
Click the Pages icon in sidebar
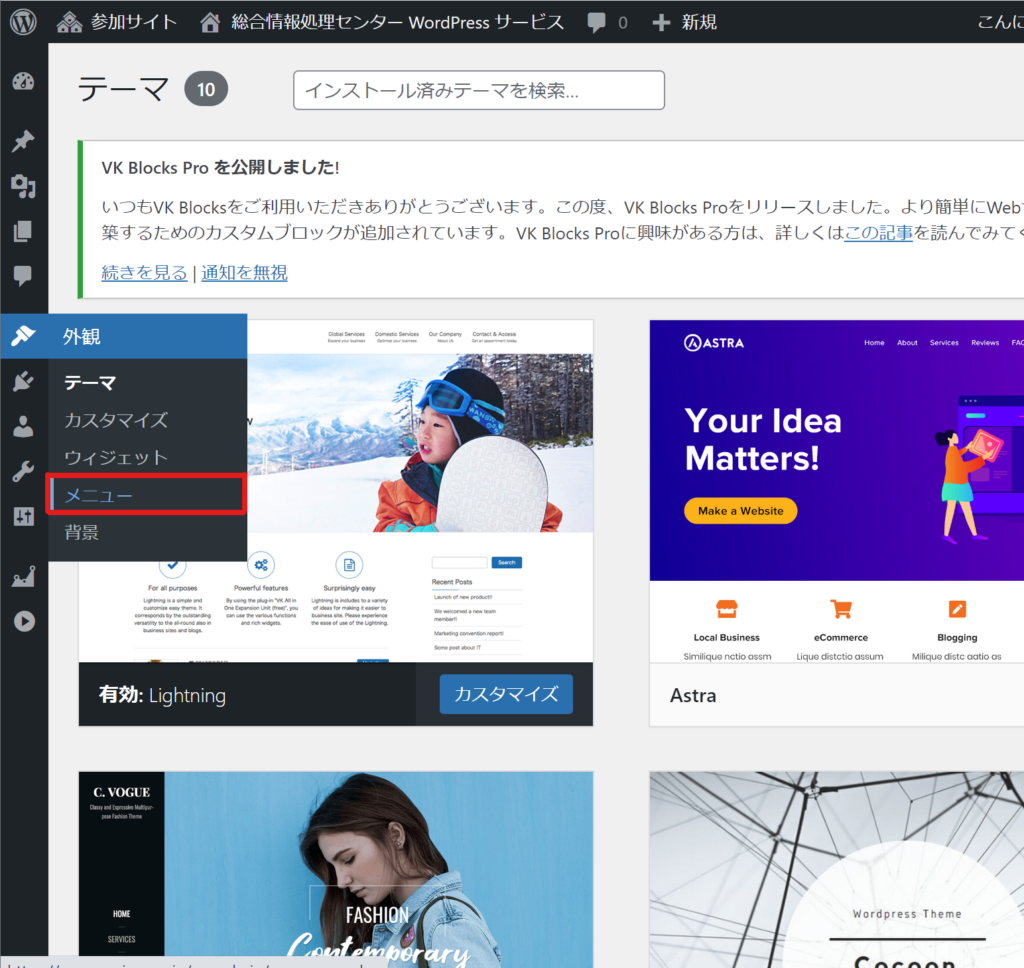(23, 232)
